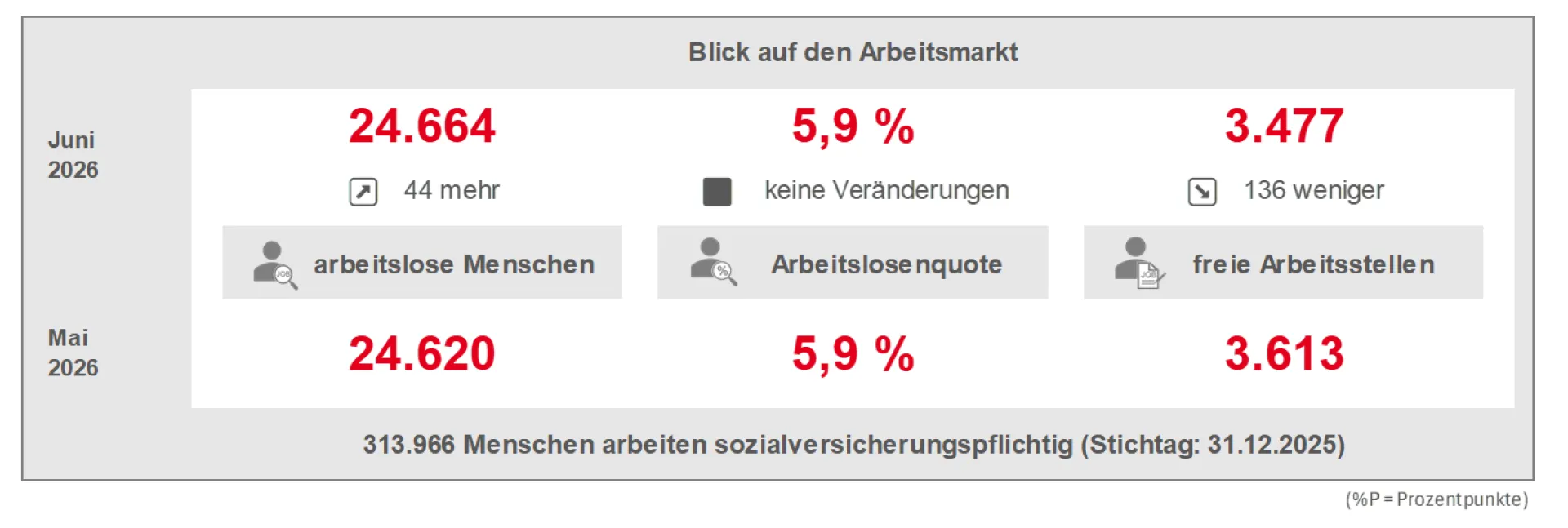Click the percent magnifier person icon
The width and height of the screenshot is (1568, 528).
point(713,262)
